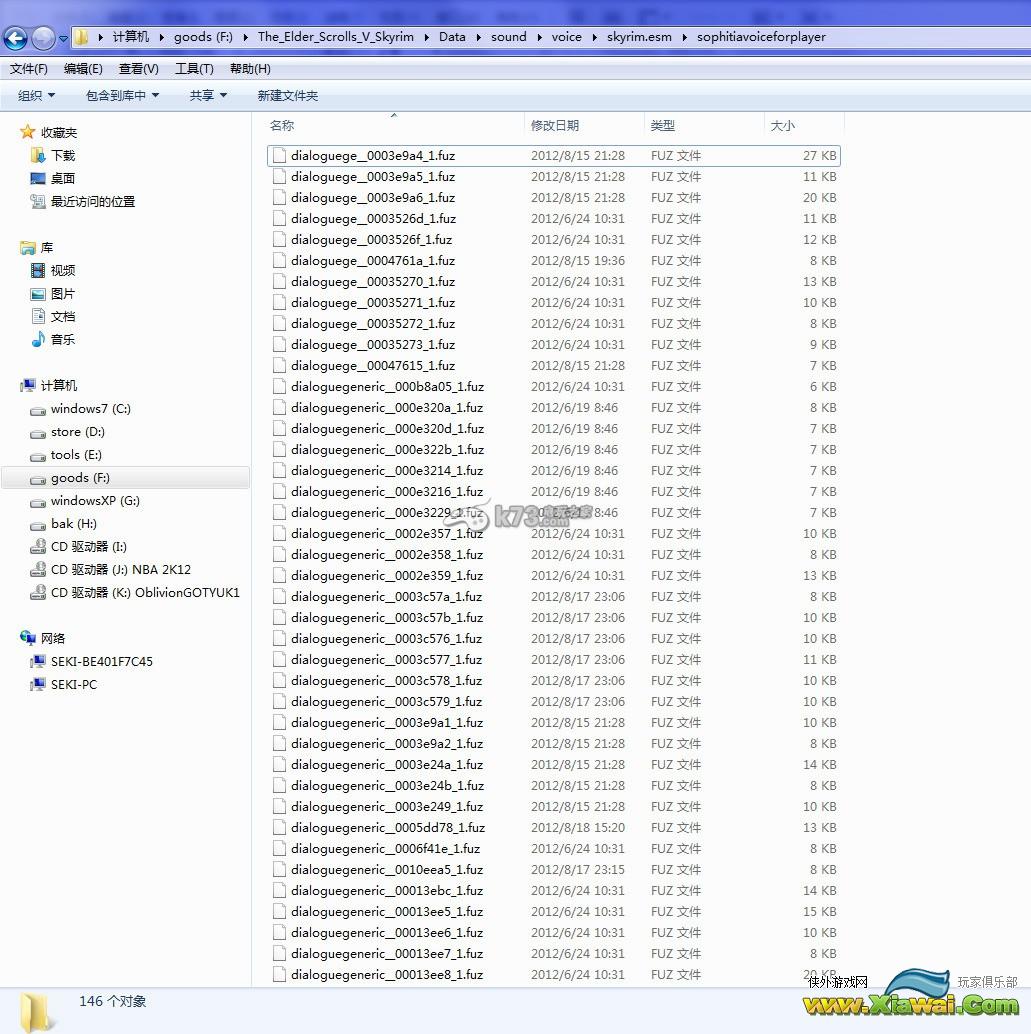Open the Downloads folder icon (下载)
Image resolution: width=1031 pixels, height=1034 pixels.
coord(38,155)
